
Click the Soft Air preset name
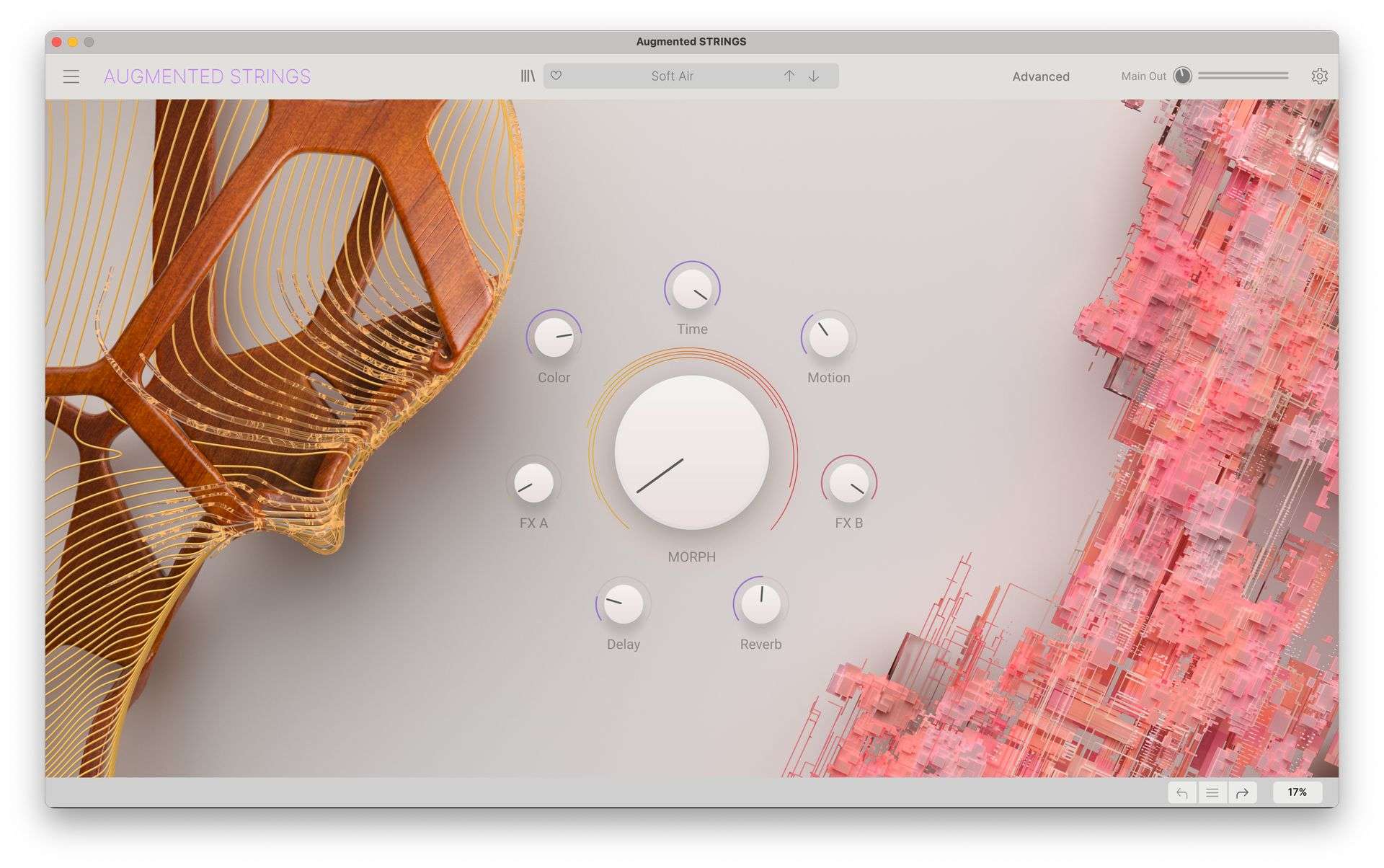pyautogui.click(x=672, y=76)
